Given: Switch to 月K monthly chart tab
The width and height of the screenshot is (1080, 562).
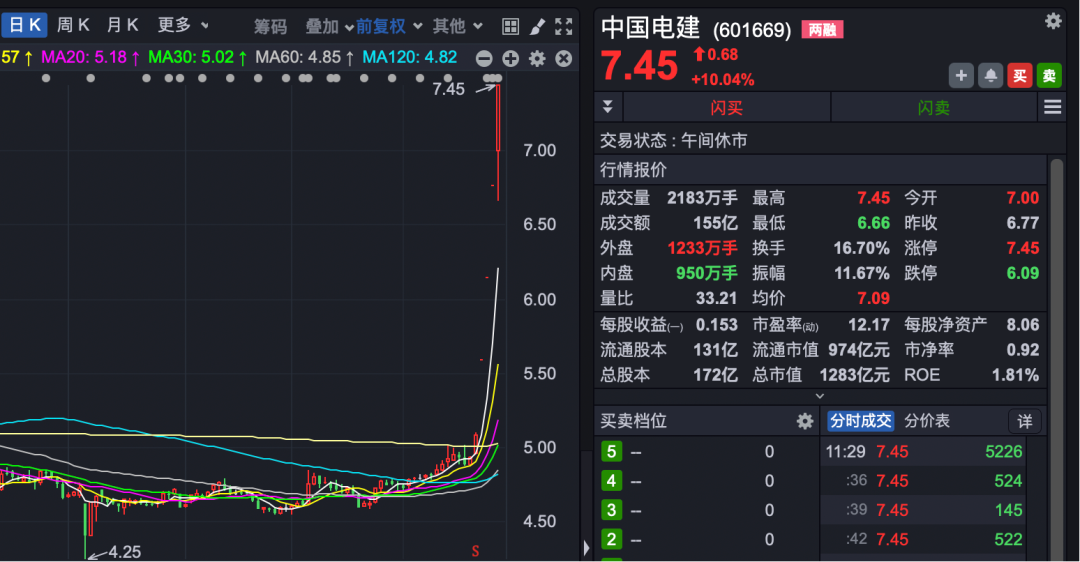Looking at the screenshot, I should [123, 25].
